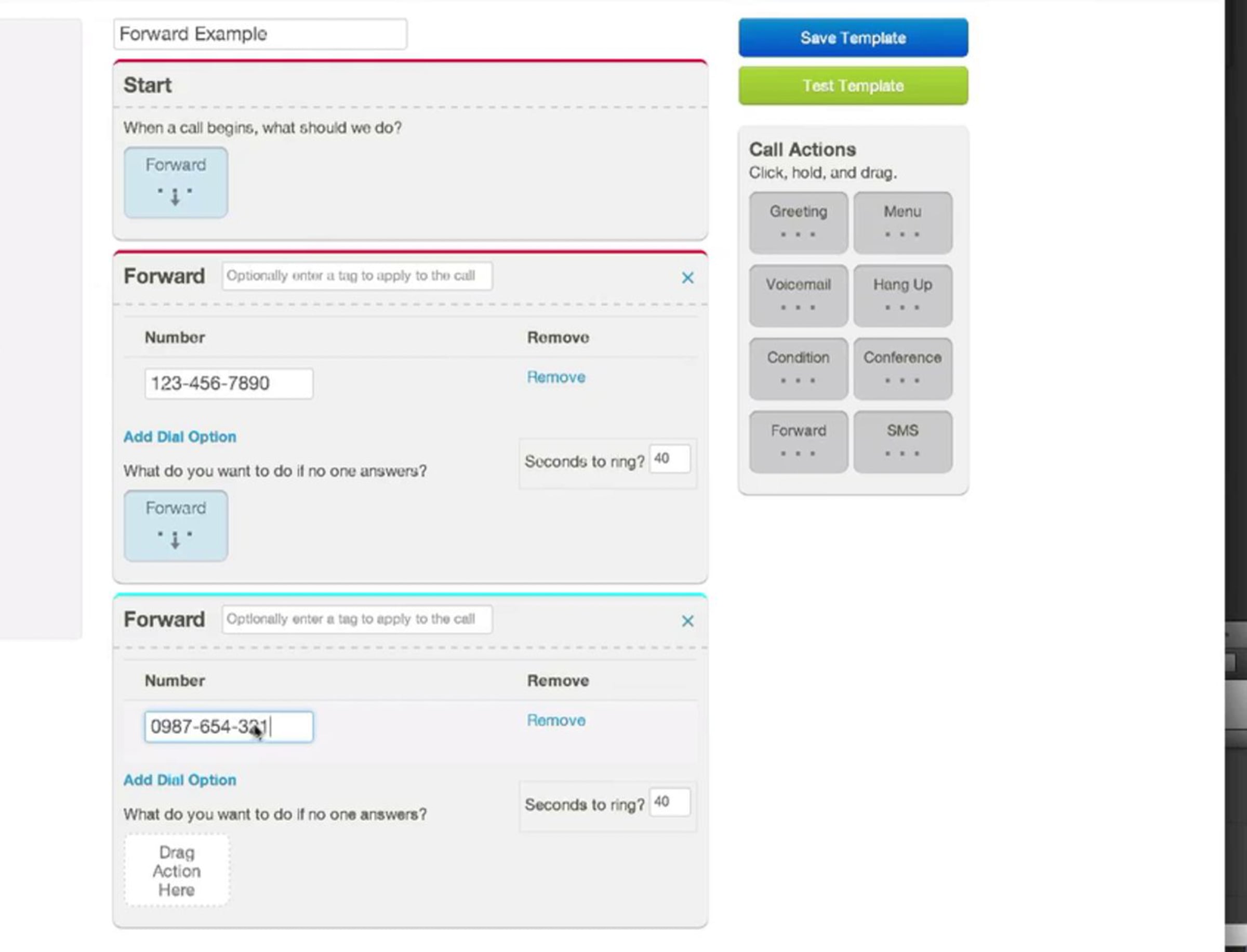Click the Save Template button

pyautogui.click(x=853, y=38)
